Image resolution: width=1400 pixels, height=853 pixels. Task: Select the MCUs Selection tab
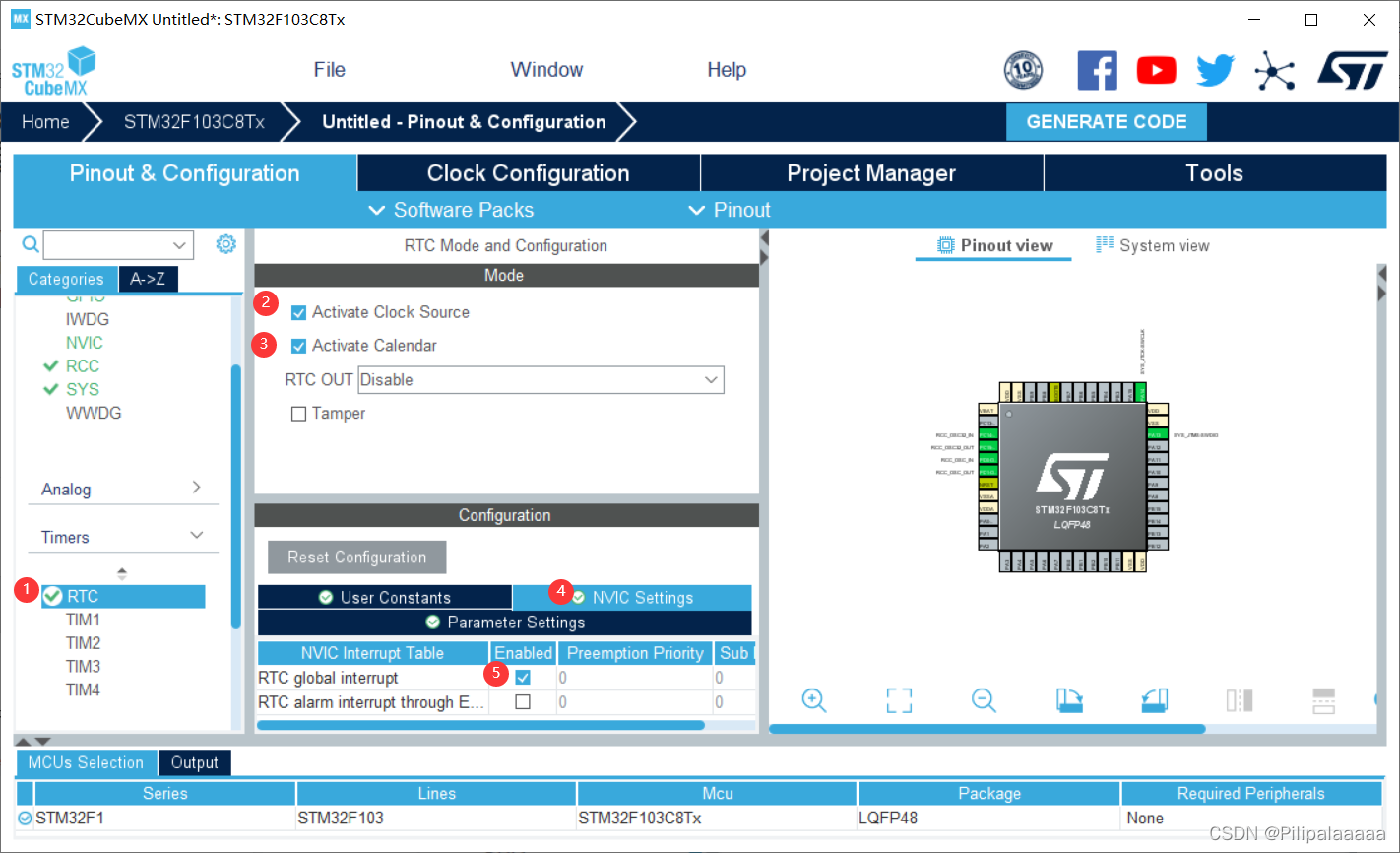[x=86, y=762]
